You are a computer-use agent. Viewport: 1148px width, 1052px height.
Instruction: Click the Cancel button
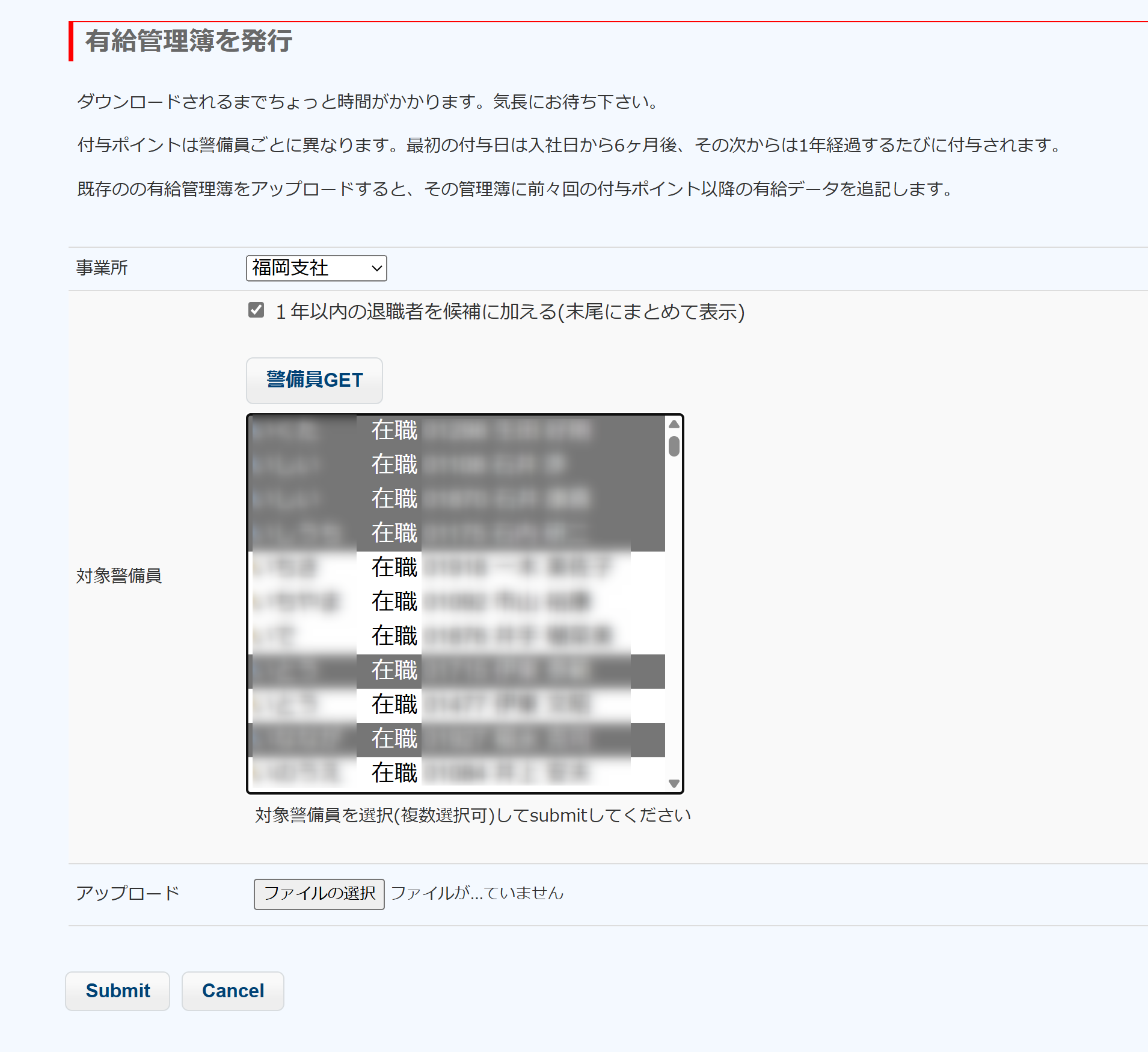click(233, 991)
